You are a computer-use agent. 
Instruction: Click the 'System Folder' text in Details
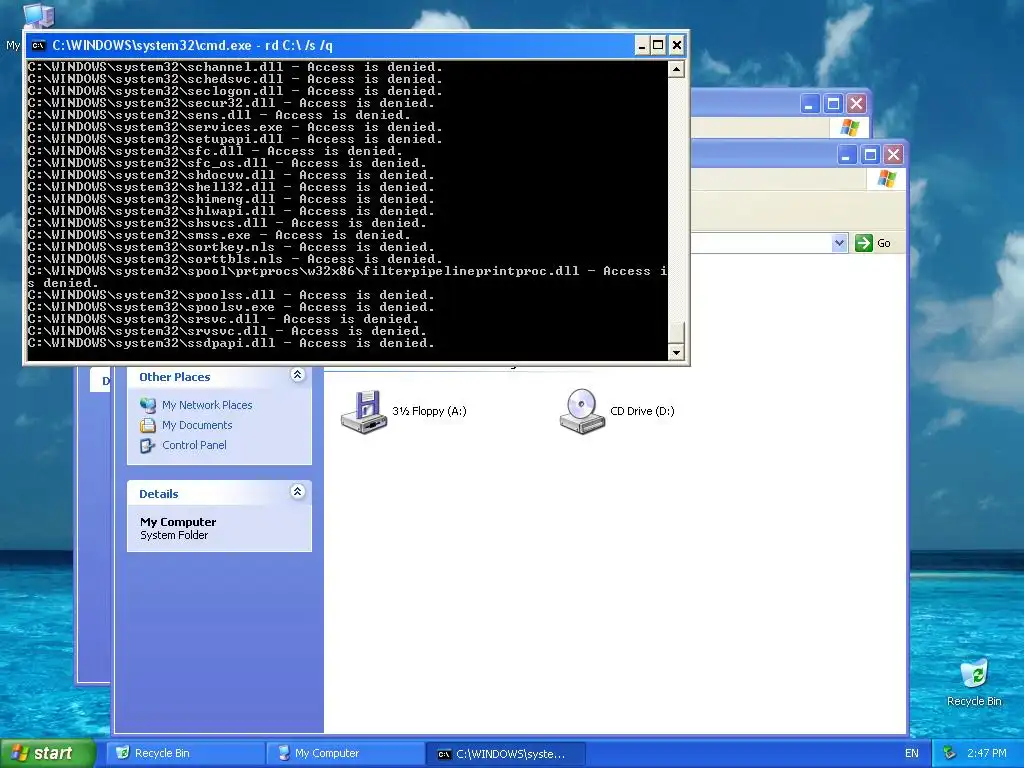coord(174,536)
